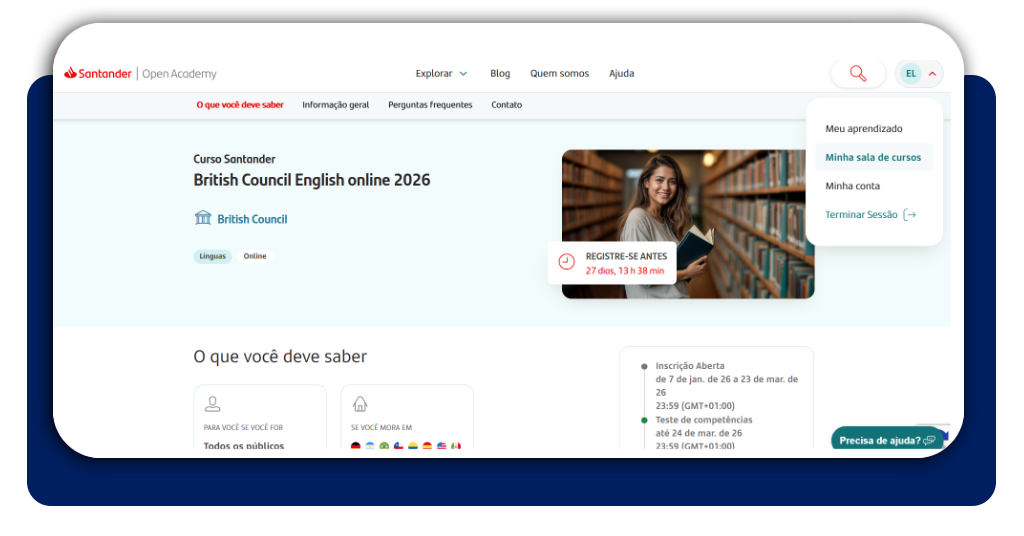Viewport: 1024px width, 536px height.
Task: Choose Meu aprendizado from user menu
Action: click(864, 129)
